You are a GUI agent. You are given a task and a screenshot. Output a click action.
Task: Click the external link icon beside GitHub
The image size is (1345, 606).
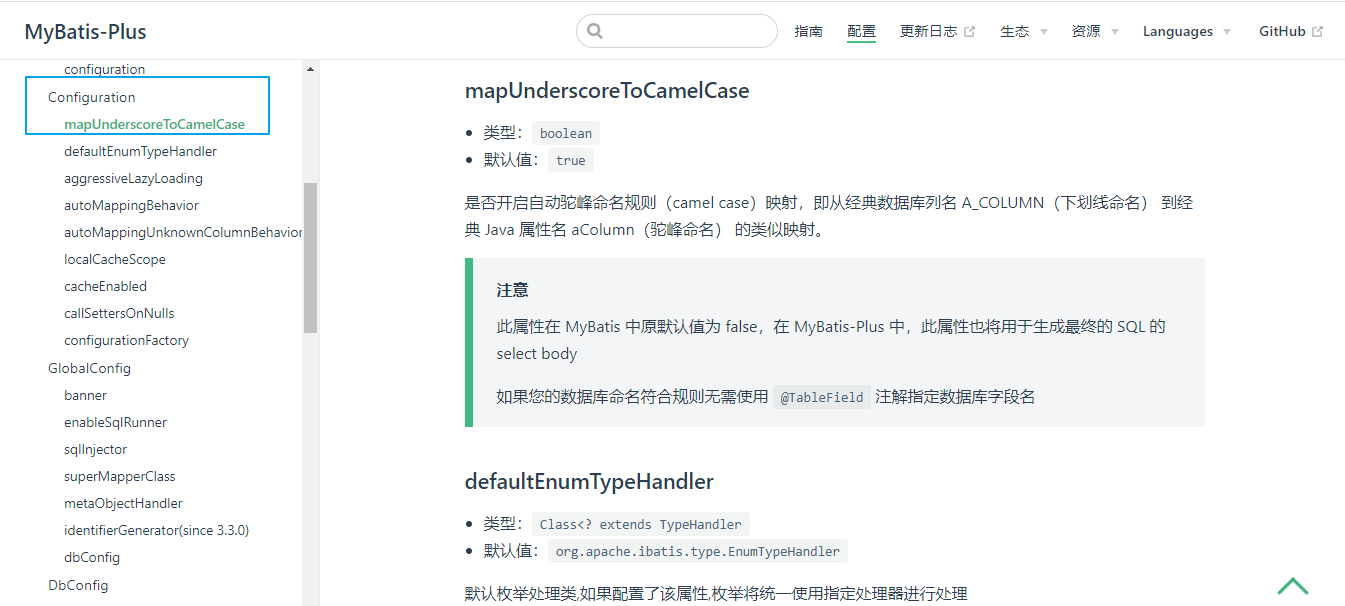1317,32
